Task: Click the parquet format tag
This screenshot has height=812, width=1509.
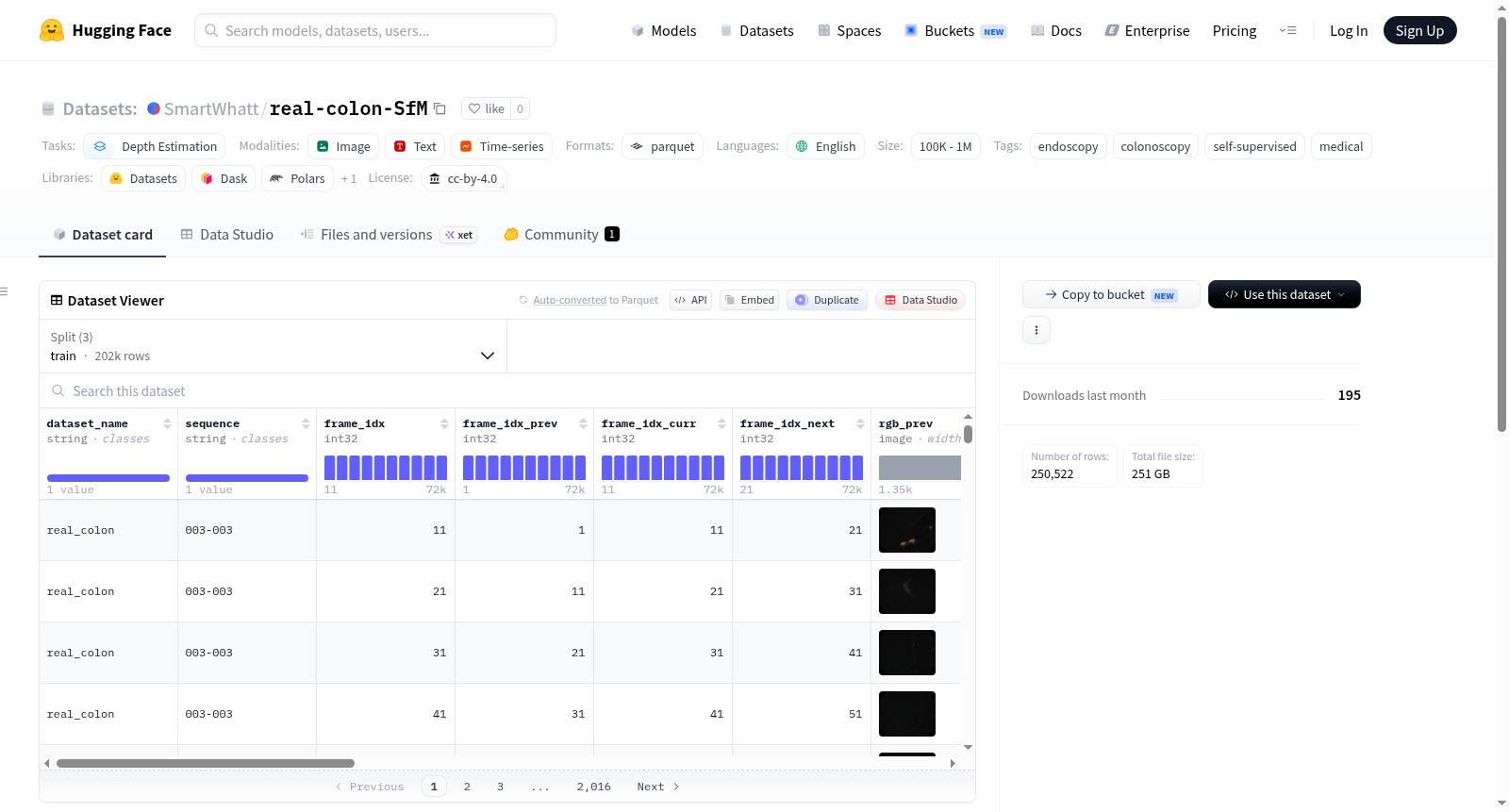Action: coord(663,146)
